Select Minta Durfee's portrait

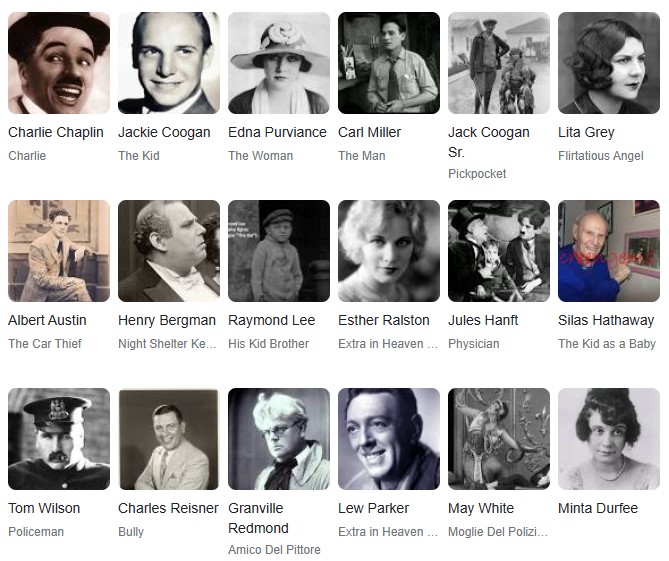[609, 439]
